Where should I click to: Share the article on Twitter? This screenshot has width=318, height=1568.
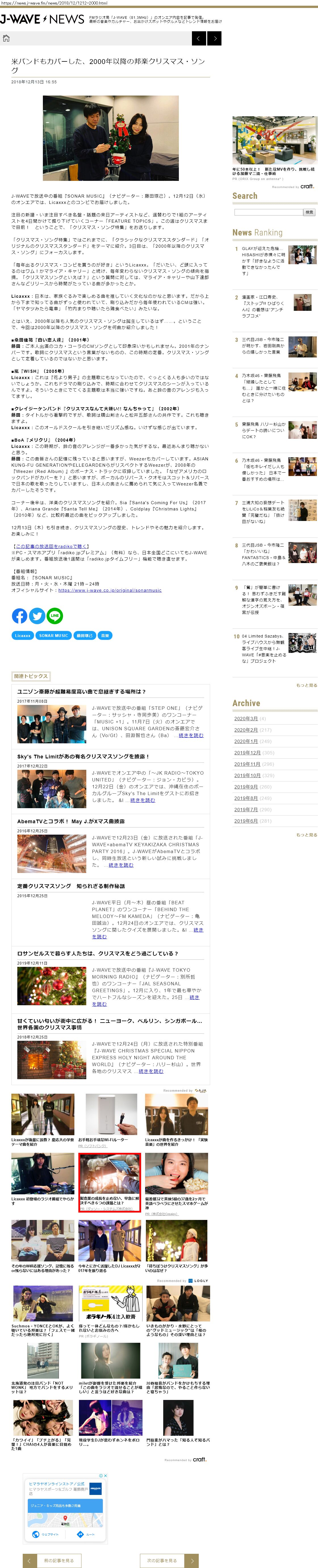click(x=37, y=615)
